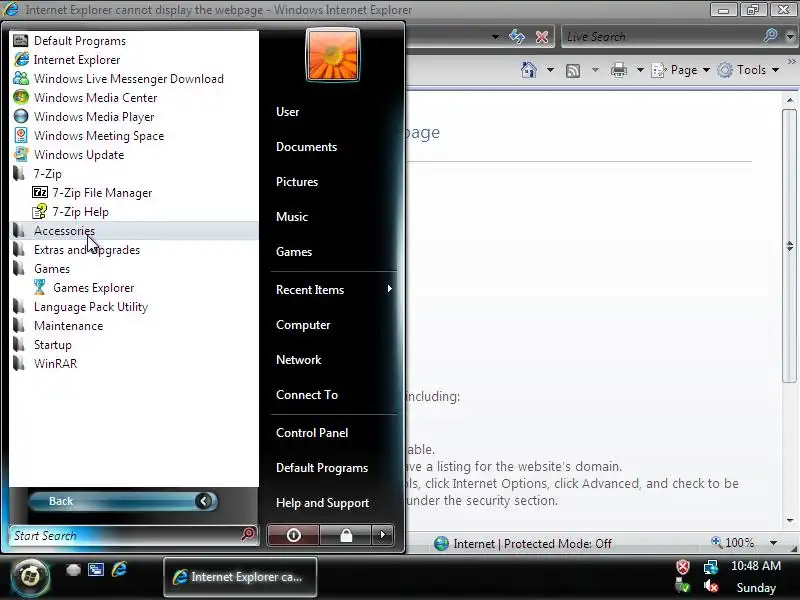Click the red Stop icon in IE
800x600 pixels.
tap(542, 37)
